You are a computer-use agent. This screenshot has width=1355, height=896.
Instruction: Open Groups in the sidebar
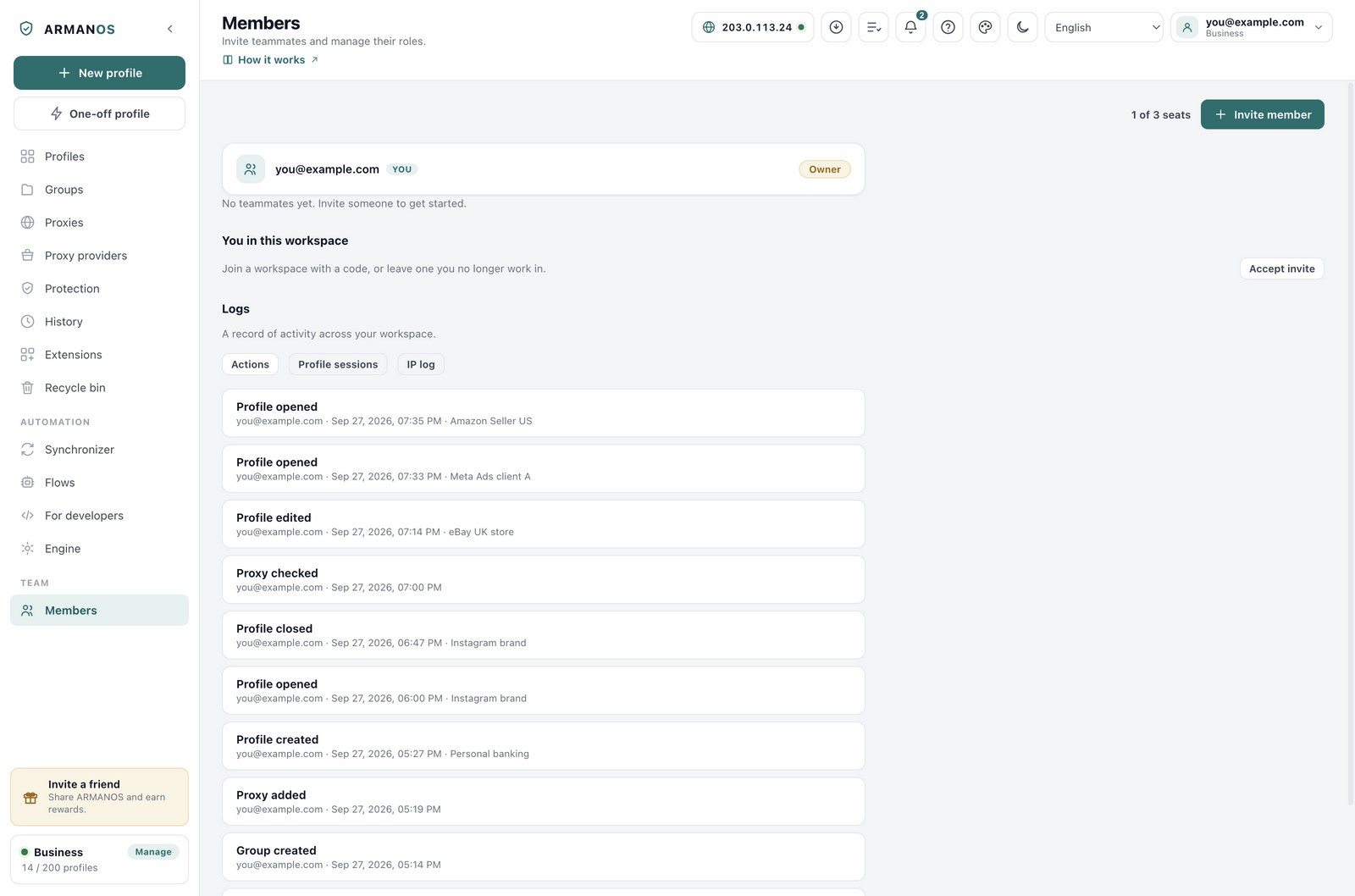tap(99, 190)
